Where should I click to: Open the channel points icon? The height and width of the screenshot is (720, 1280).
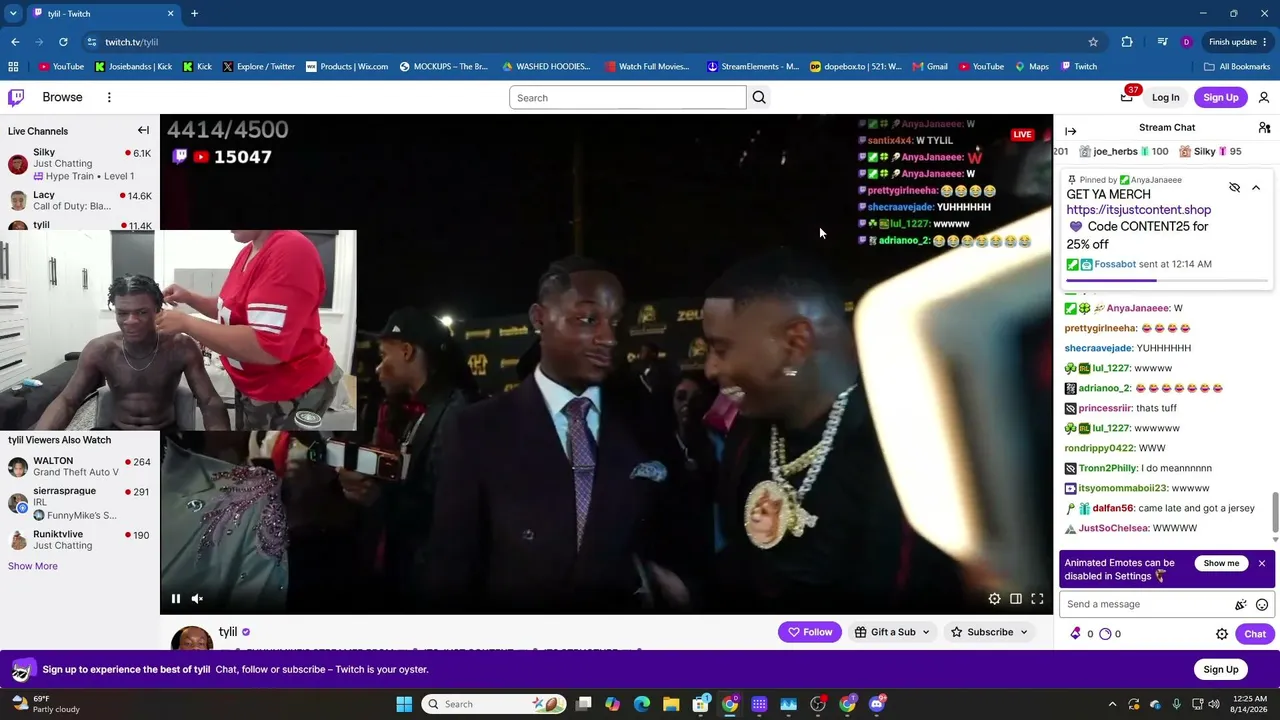(1105, 633)
